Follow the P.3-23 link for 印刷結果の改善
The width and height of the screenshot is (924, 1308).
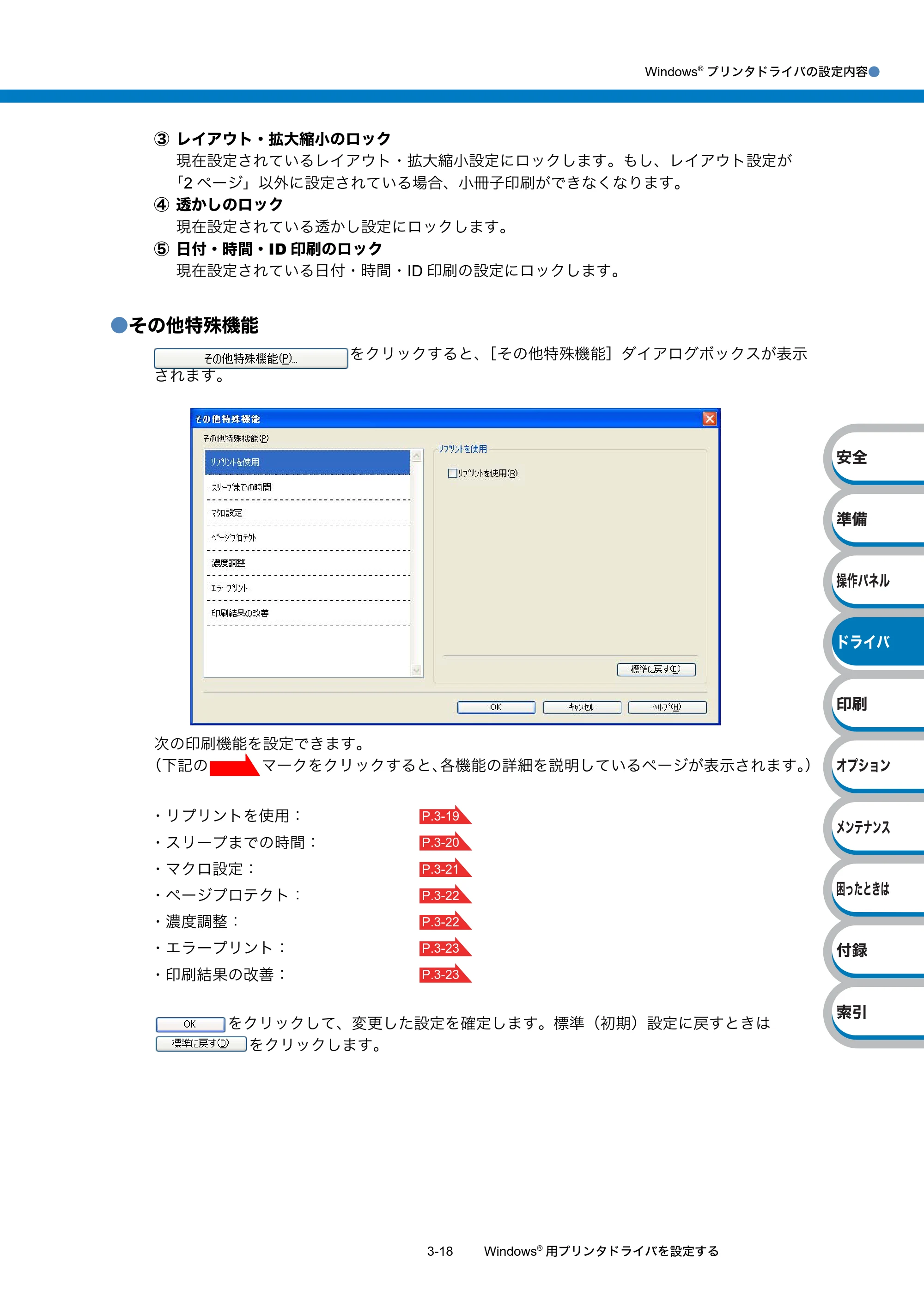point(445,974)
